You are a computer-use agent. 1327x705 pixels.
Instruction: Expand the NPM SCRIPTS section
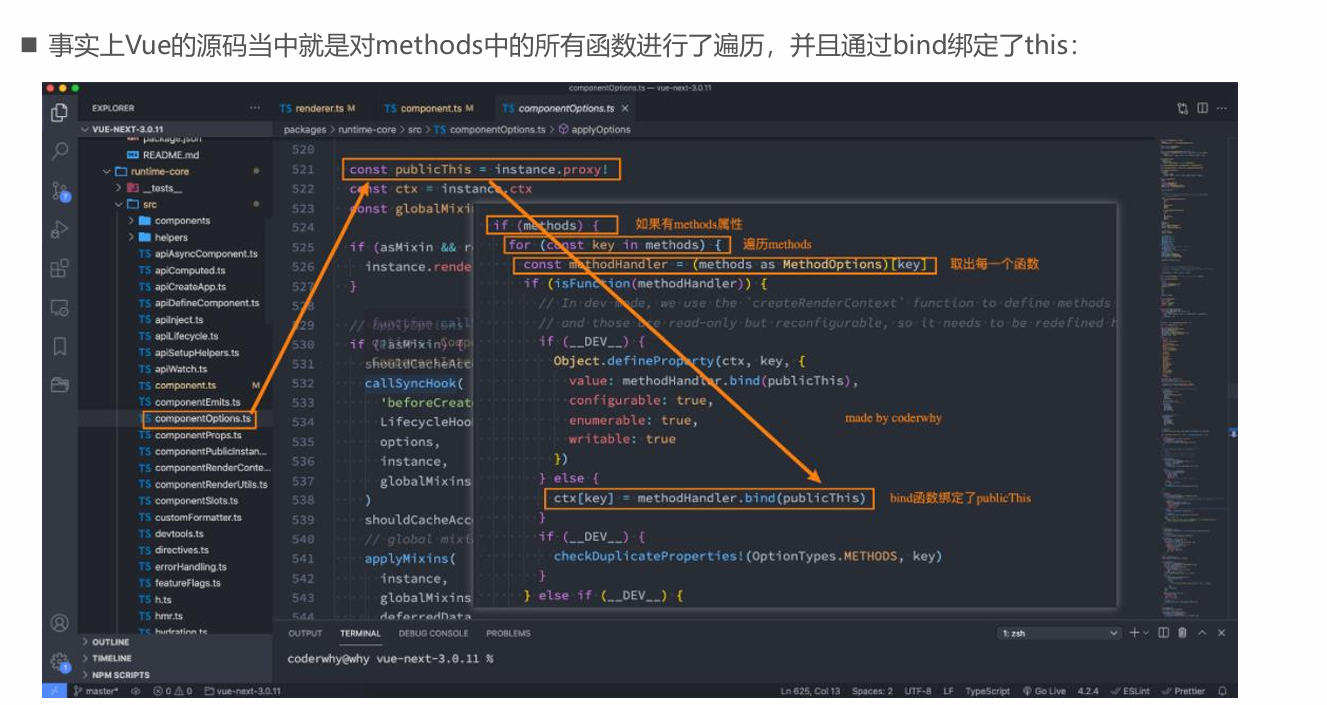point(174,675)
